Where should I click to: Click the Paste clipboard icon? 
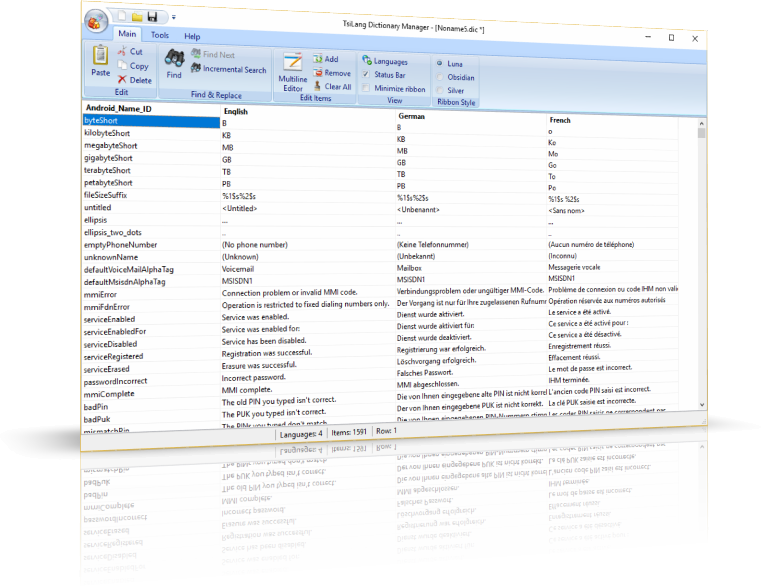click(100, 55)
